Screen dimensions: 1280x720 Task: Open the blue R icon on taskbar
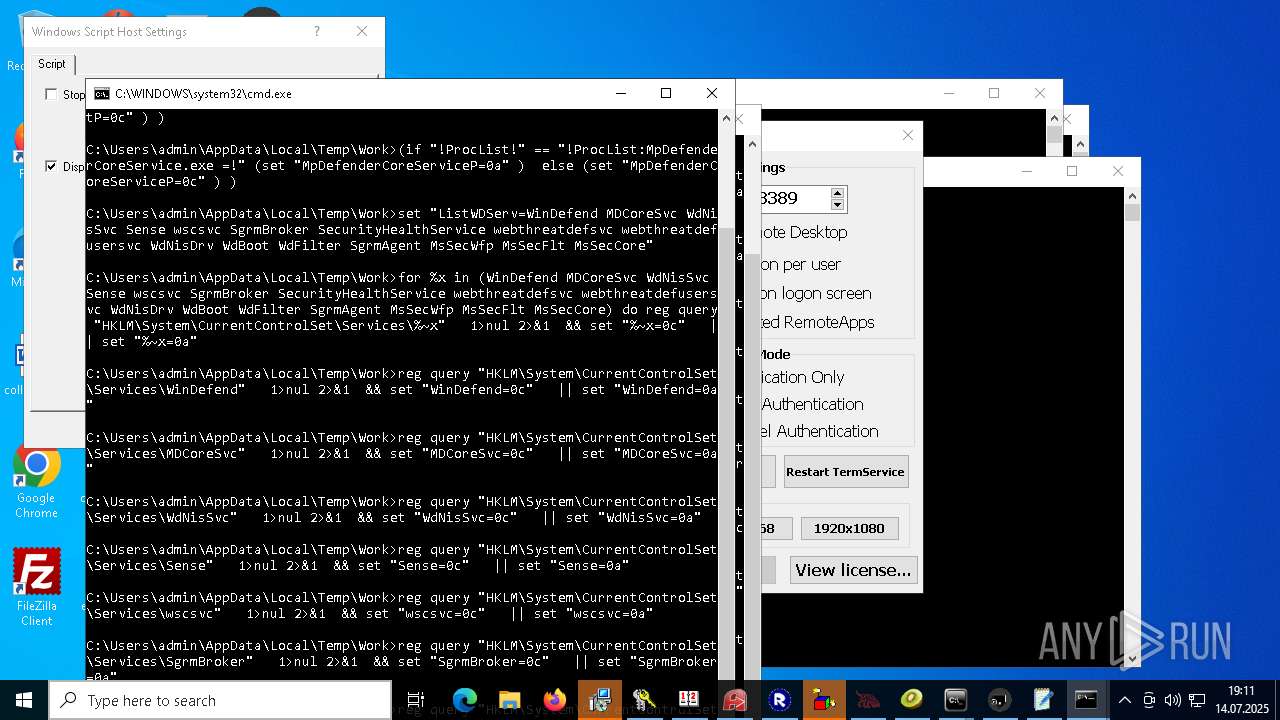(x=779, y=700)
